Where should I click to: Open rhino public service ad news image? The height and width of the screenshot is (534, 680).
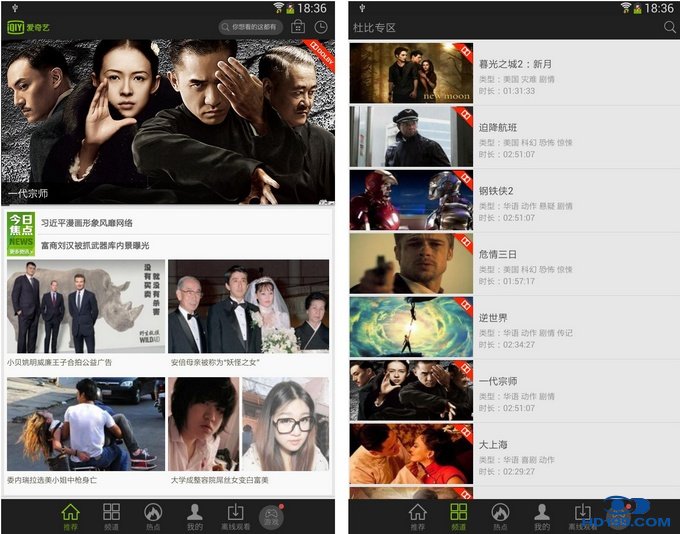point(86,306)
